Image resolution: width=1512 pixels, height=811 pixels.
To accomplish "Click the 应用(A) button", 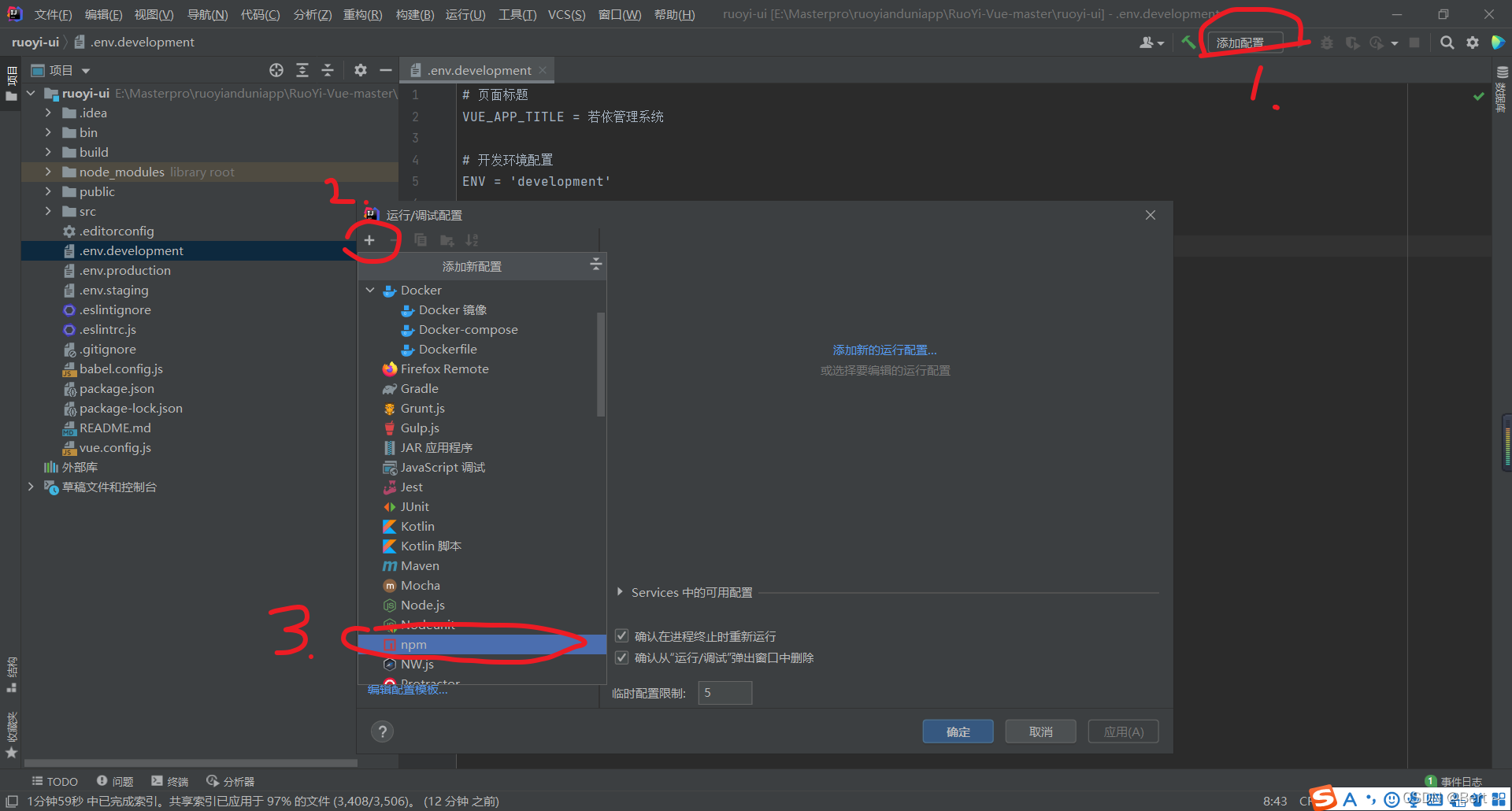I will [x=1123, y=731].
